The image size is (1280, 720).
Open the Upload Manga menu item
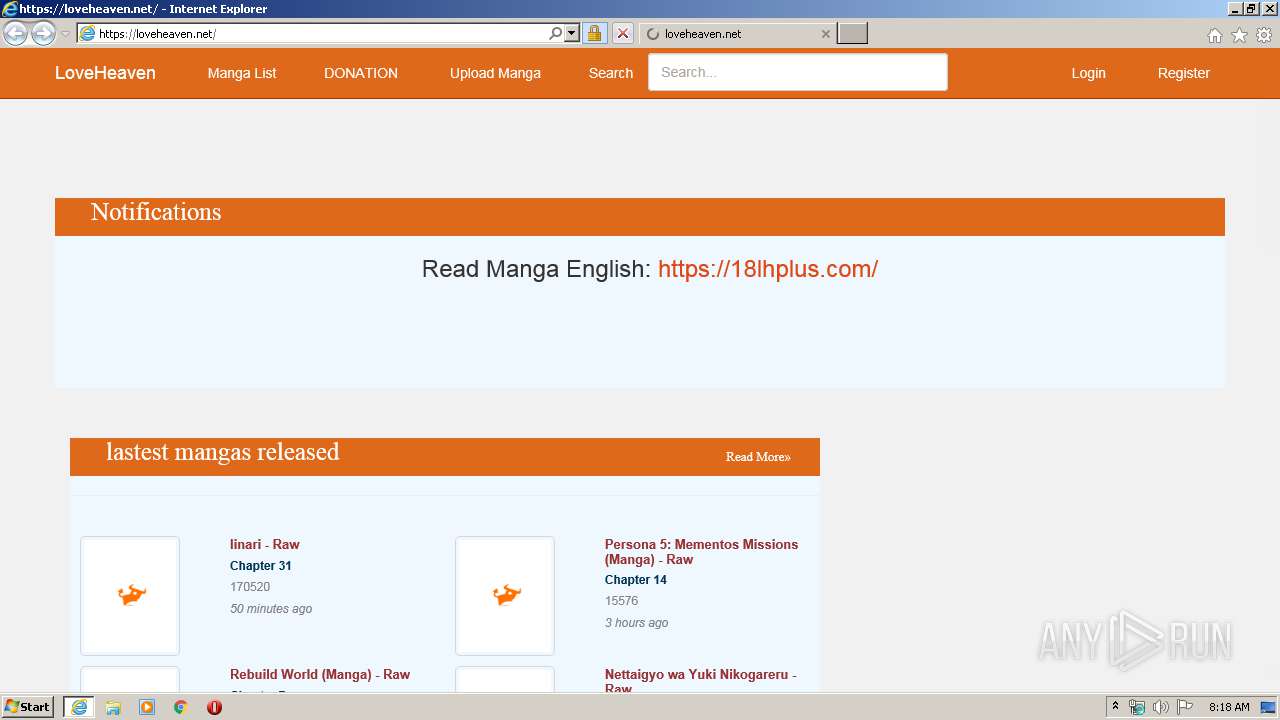click(495, 73)
